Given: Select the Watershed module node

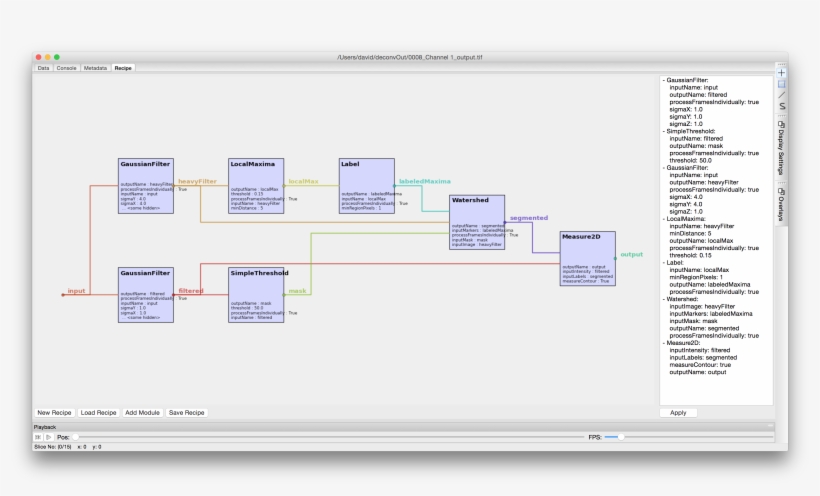Looking at the screenshot, I should point(477,221).
